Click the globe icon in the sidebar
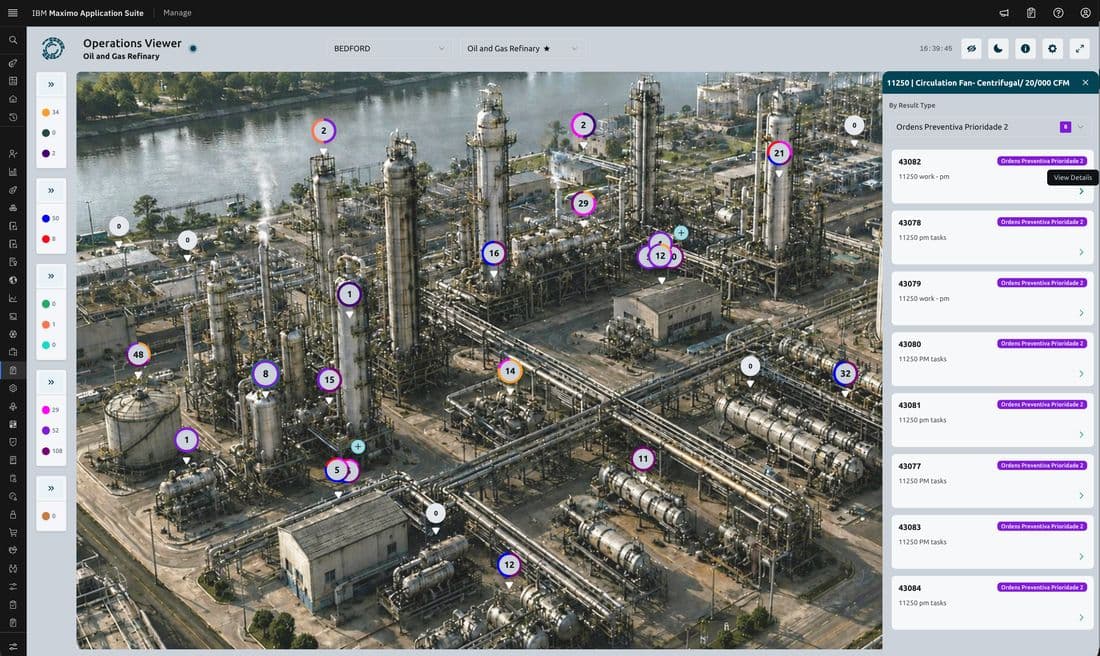Screen dimensions: 1100x656 (13, 280)
